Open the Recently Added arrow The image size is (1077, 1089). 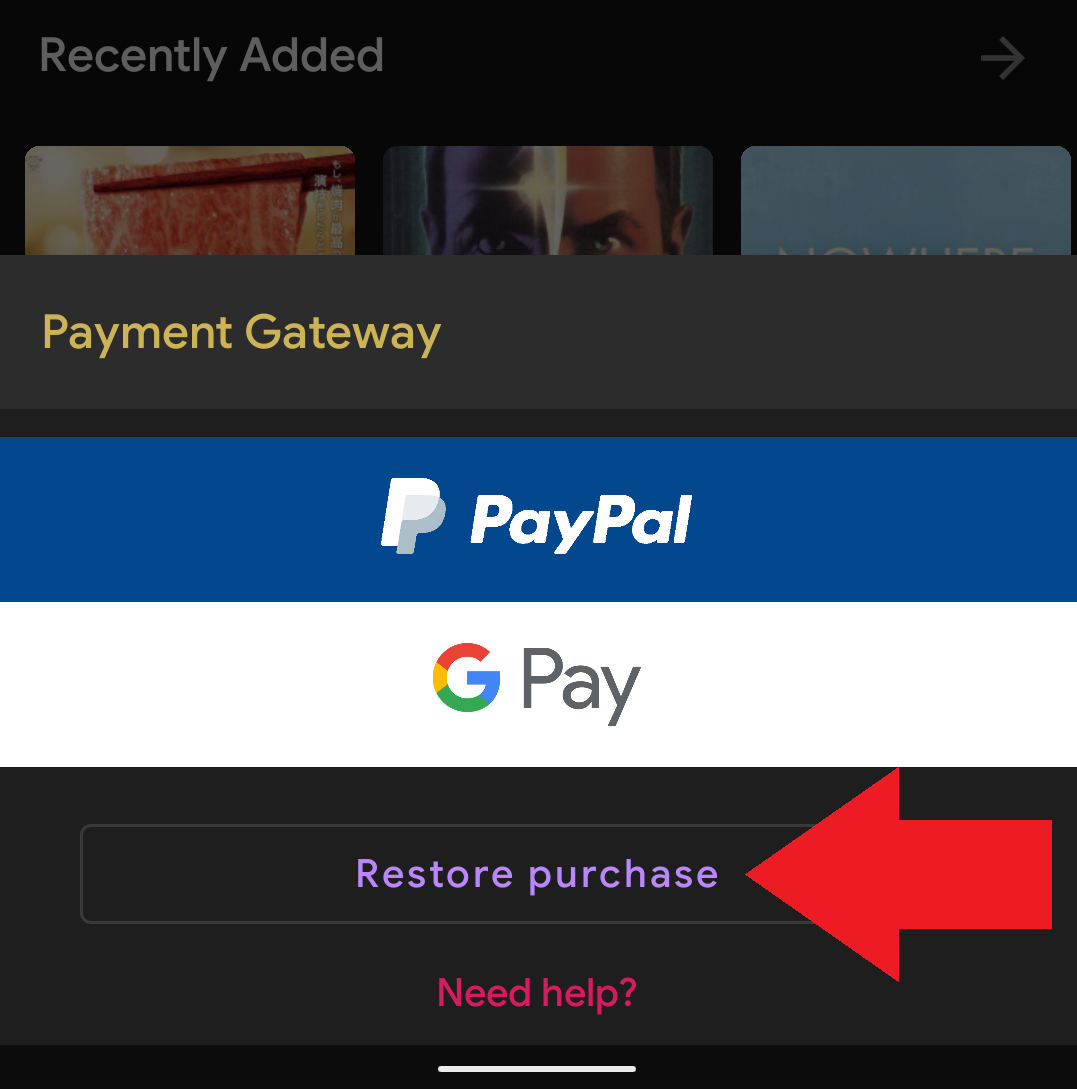click(x=1002, y=58)
